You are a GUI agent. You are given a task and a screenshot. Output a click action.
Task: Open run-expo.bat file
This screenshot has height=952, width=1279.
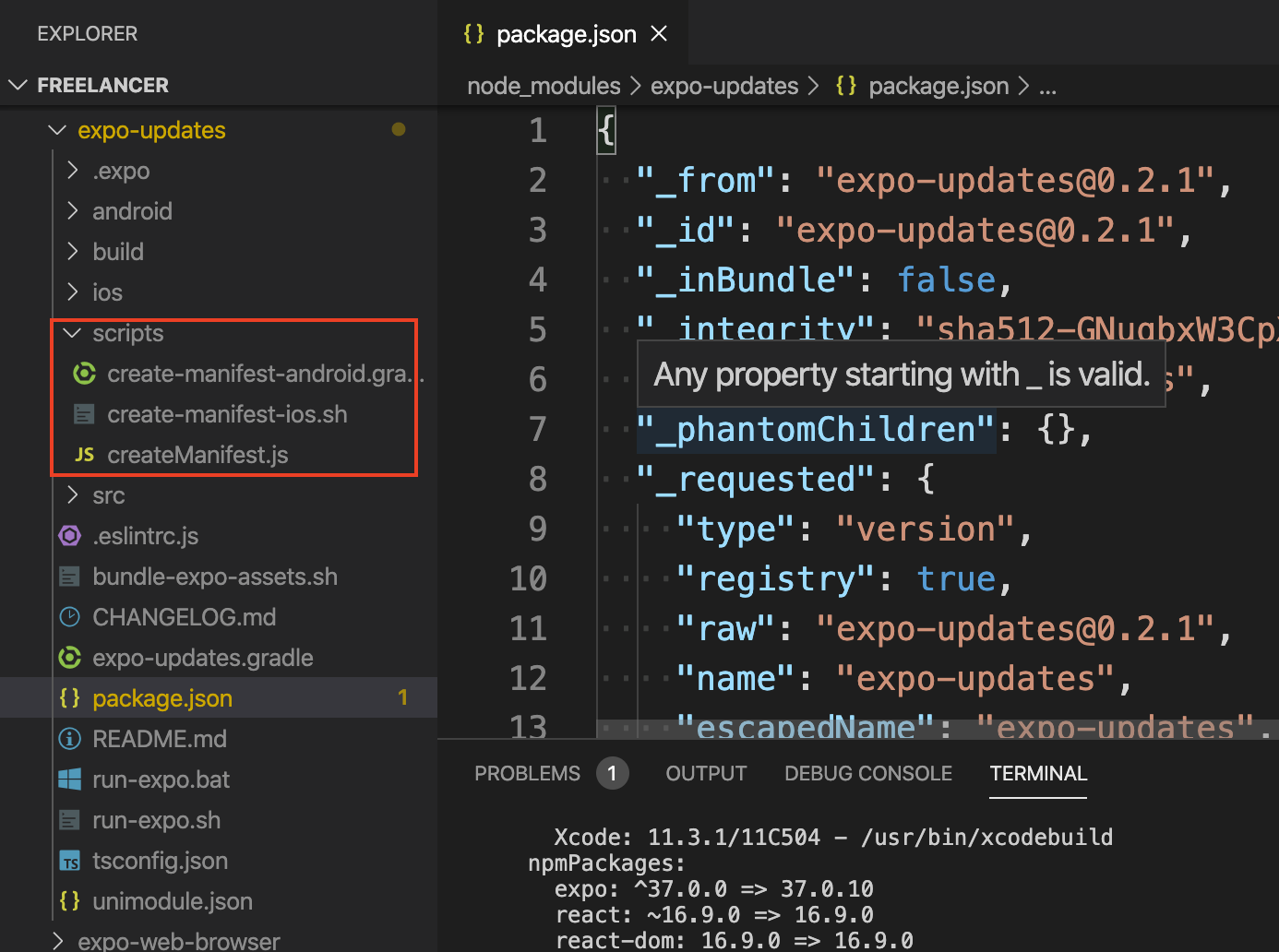coord(161,779)
